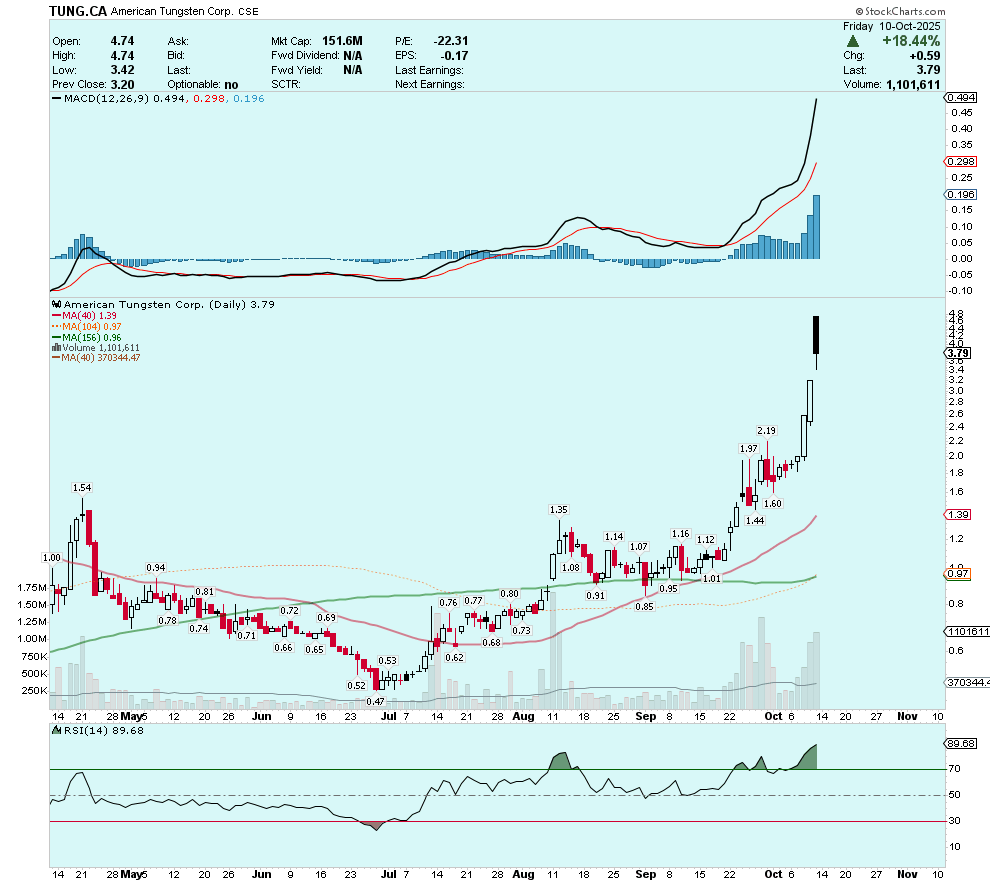
Task: Click the volume bars icon in the legend
Action: [x=56, y=347]
